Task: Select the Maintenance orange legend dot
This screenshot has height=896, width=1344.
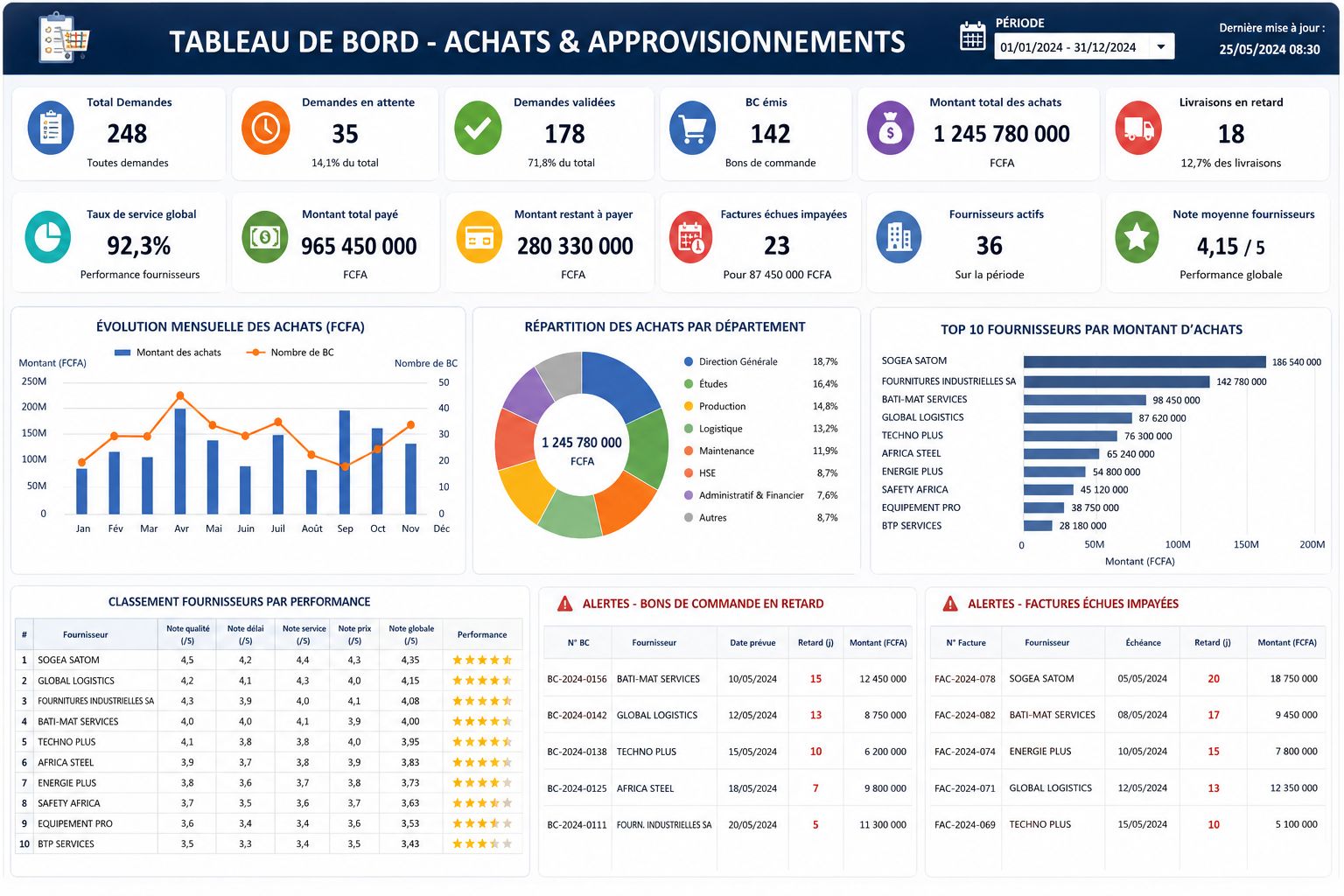Action: [689, 451]
